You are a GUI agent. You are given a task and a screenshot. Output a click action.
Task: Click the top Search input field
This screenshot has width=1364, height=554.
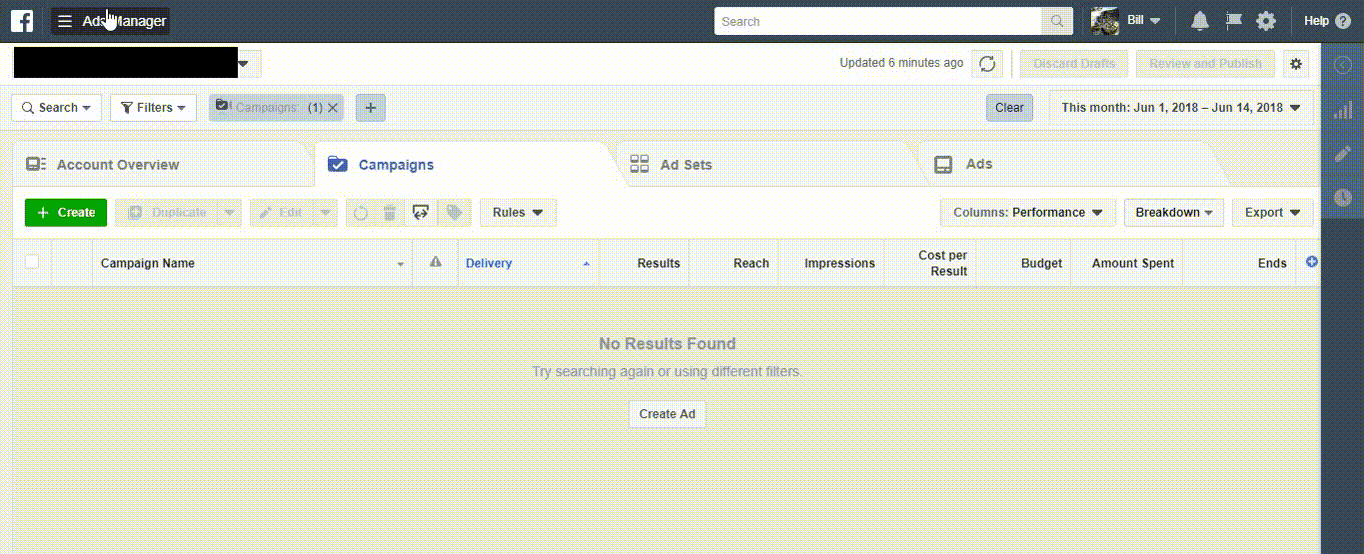click(878, 21)
